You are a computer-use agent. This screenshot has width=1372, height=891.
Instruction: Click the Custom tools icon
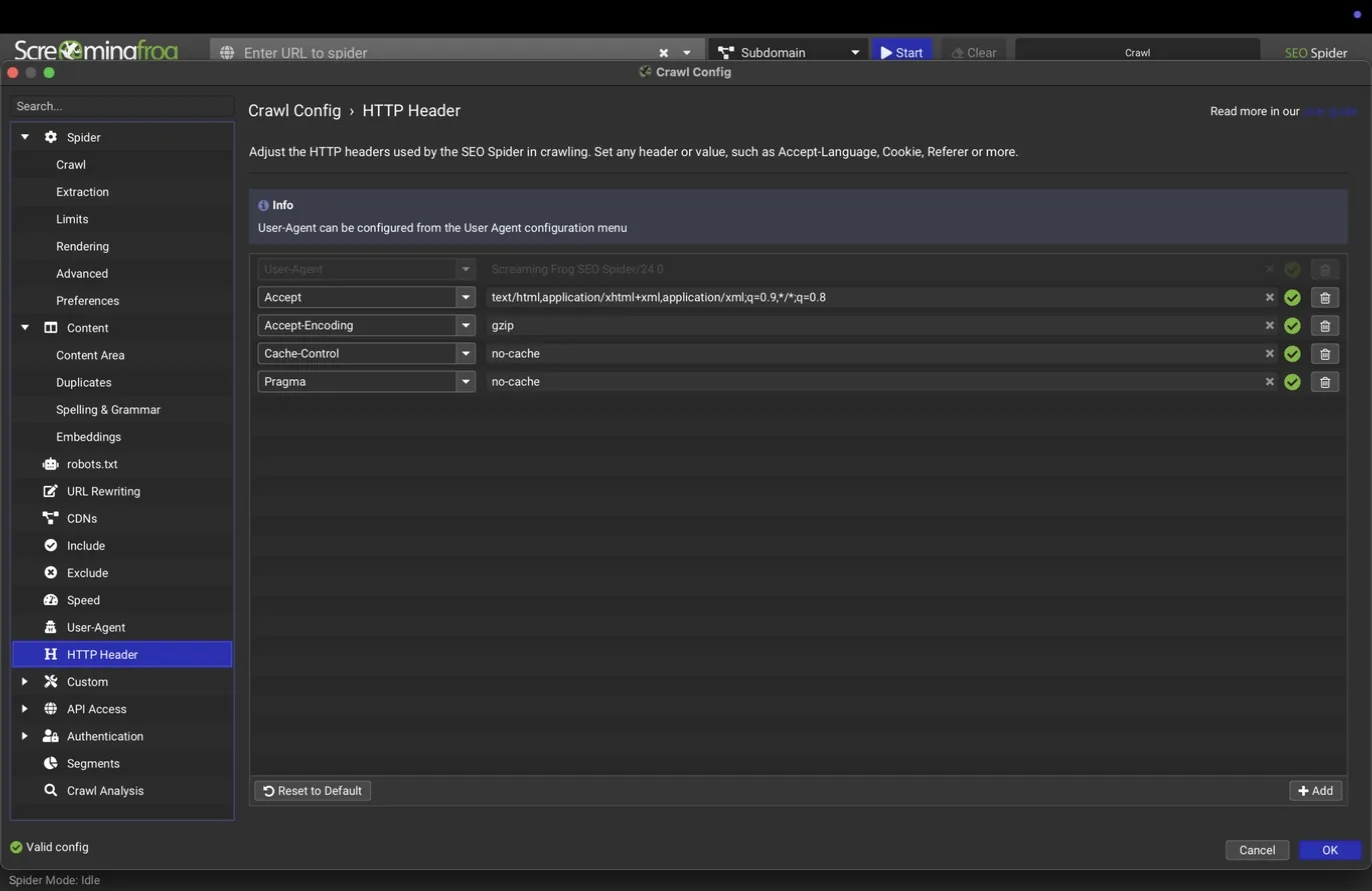click(51, 681)
